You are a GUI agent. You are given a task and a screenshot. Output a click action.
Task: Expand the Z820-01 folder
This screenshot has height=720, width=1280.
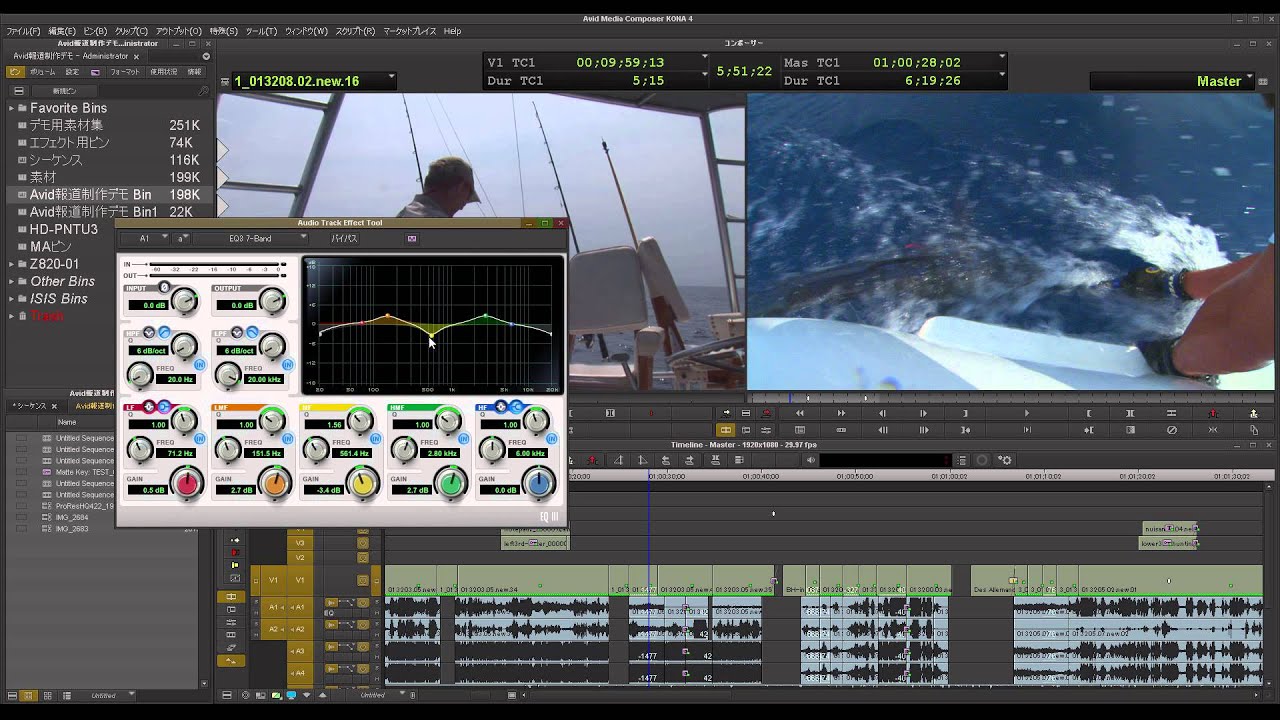click(x=12, y=264)
